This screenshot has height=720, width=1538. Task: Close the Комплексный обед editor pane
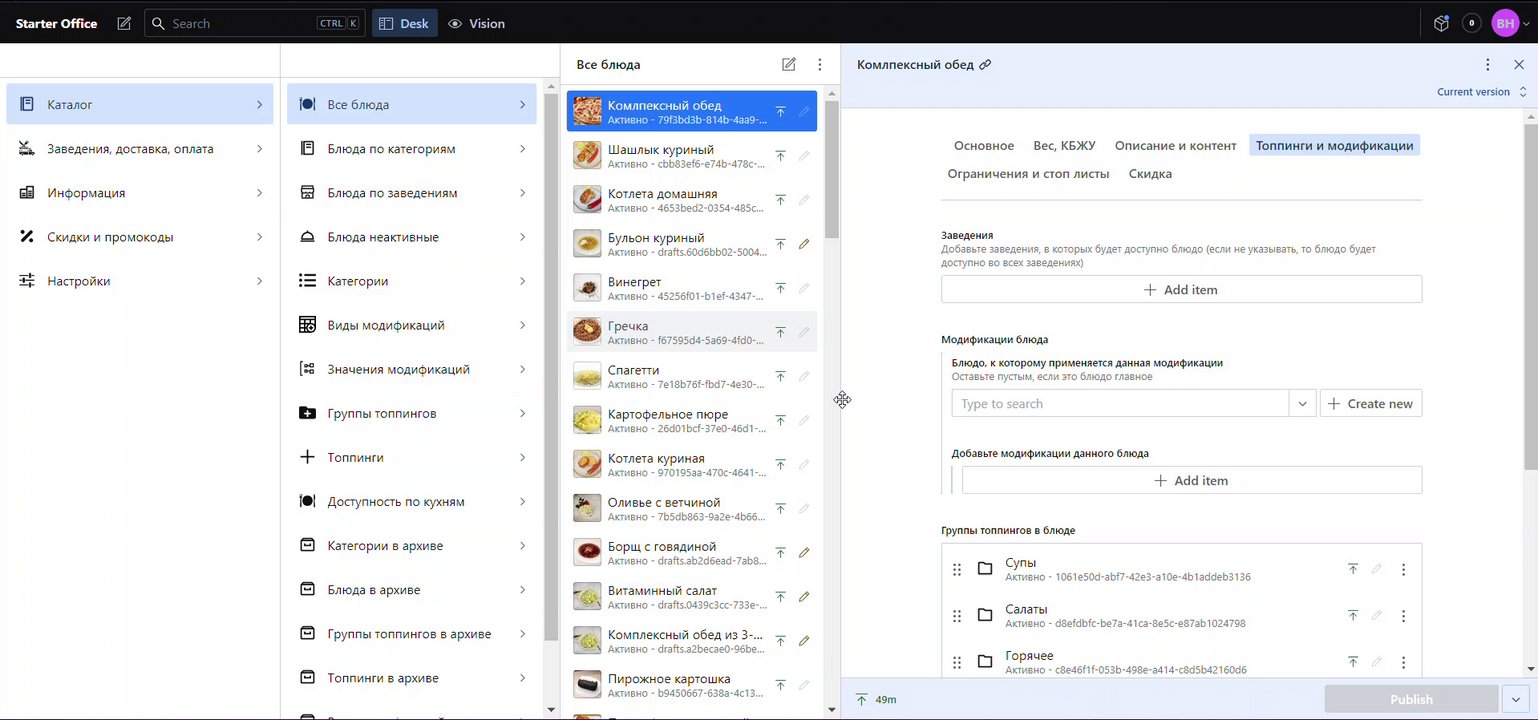pyautogui.click(x=1519, y=64)
